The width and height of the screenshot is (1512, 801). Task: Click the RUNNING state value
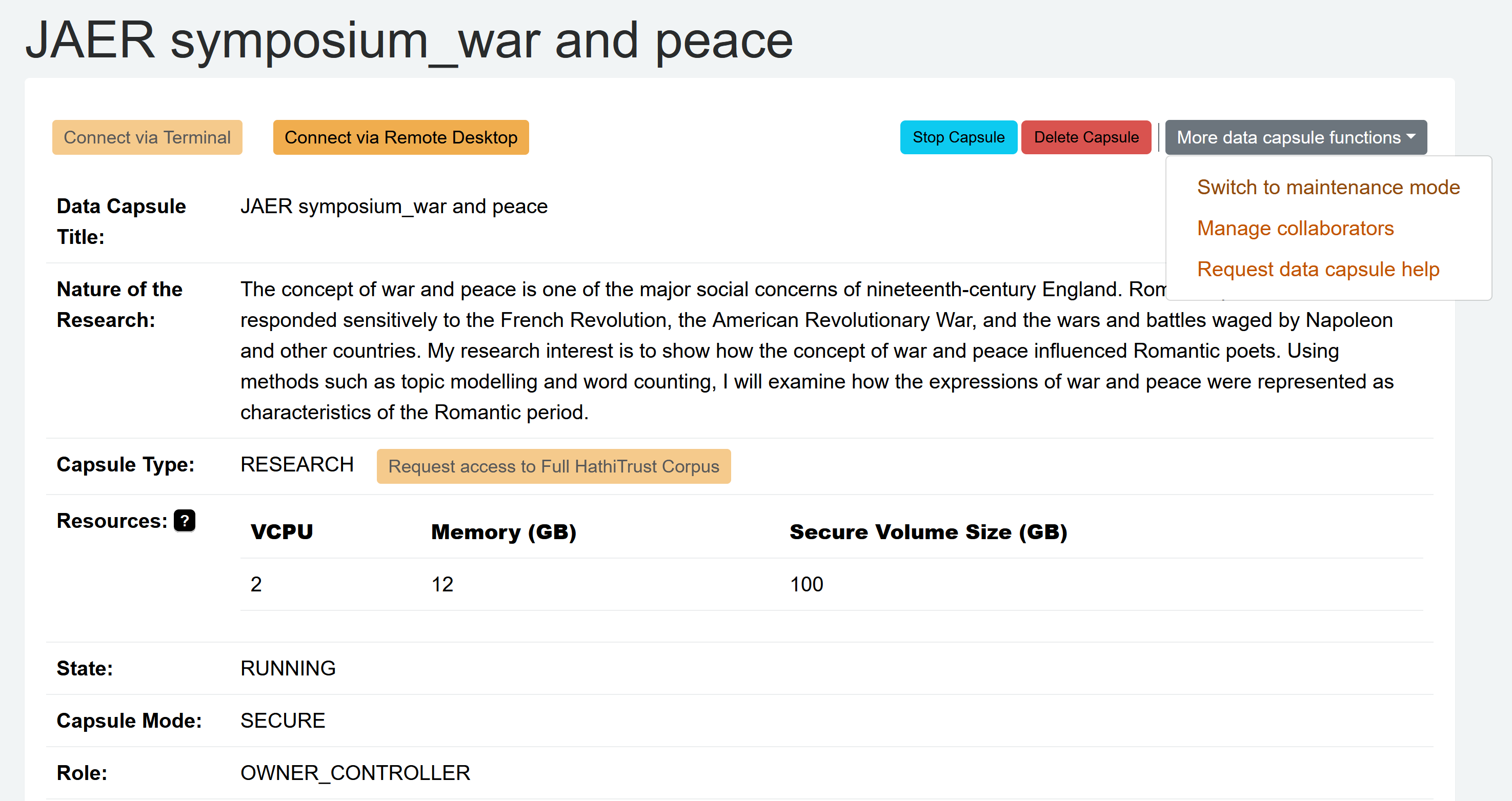(288, 668)
